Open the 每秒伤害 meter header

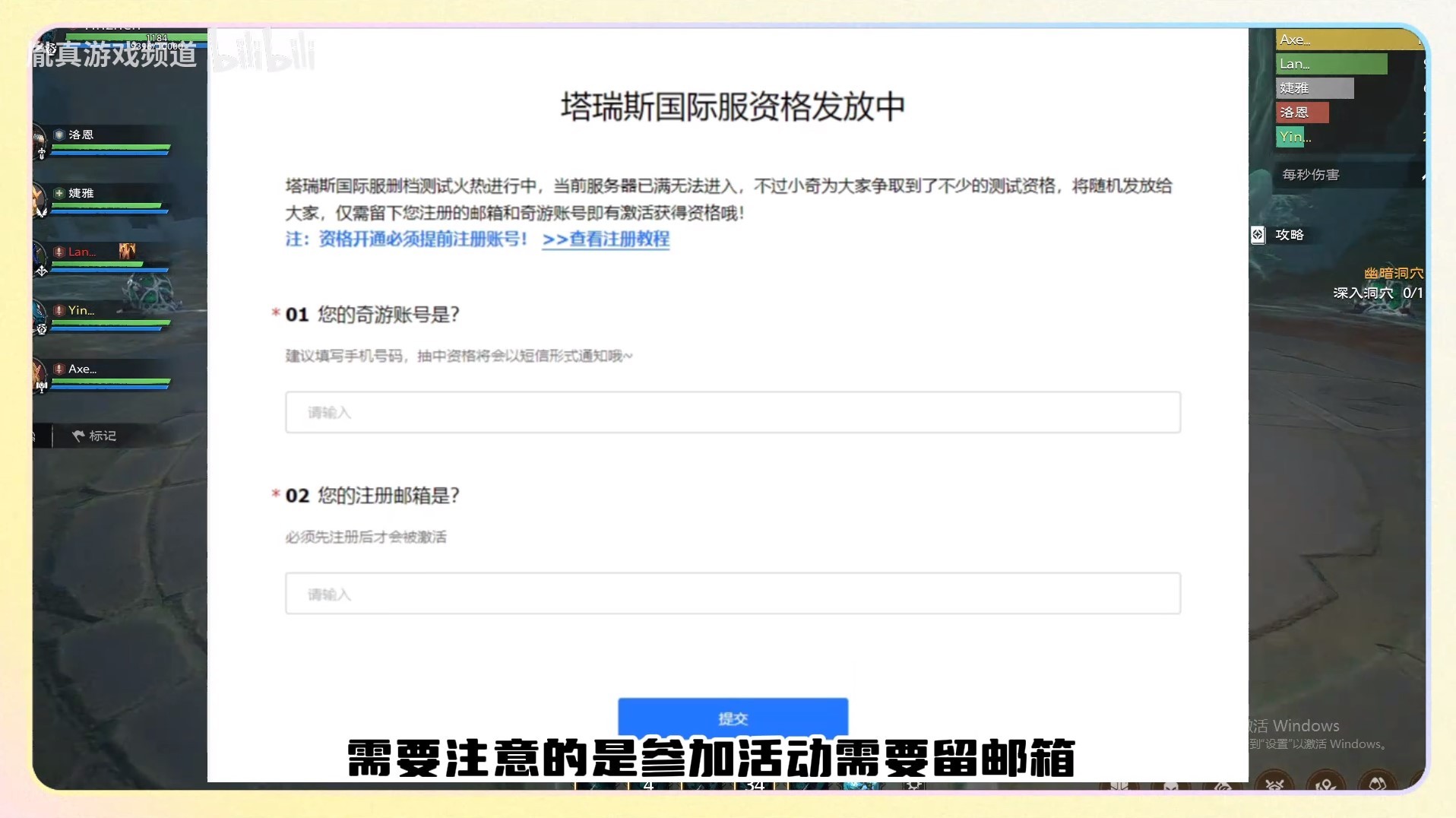click(1311, 175)
